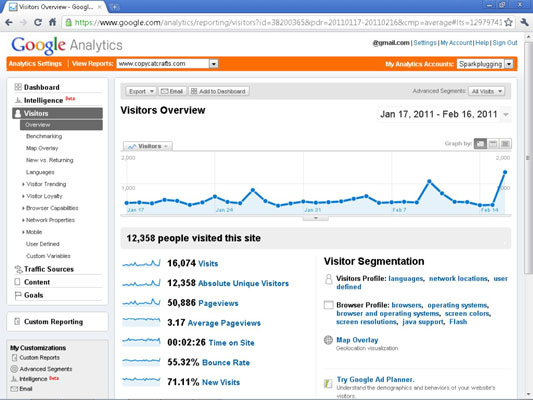Viewport: 533px width, 400px height.
Task: Open Analytics Settings link
Action: 35,64
